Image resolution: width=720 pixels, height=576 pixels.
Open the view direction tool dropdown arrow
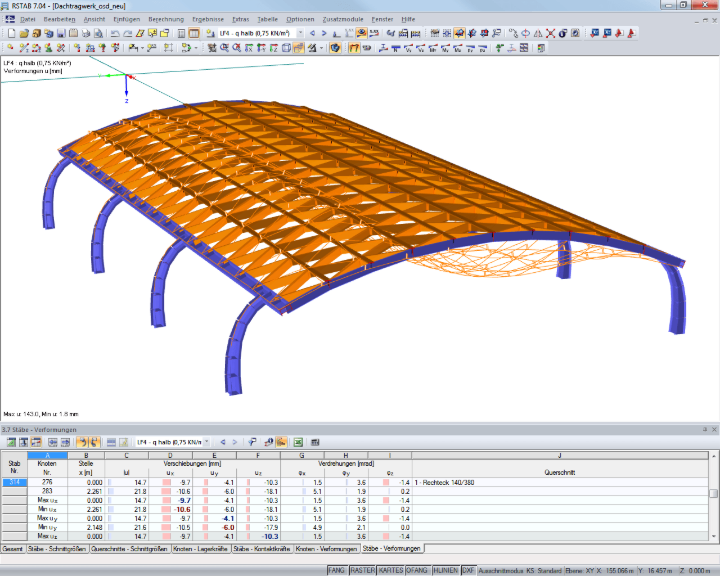click(321, 48)
